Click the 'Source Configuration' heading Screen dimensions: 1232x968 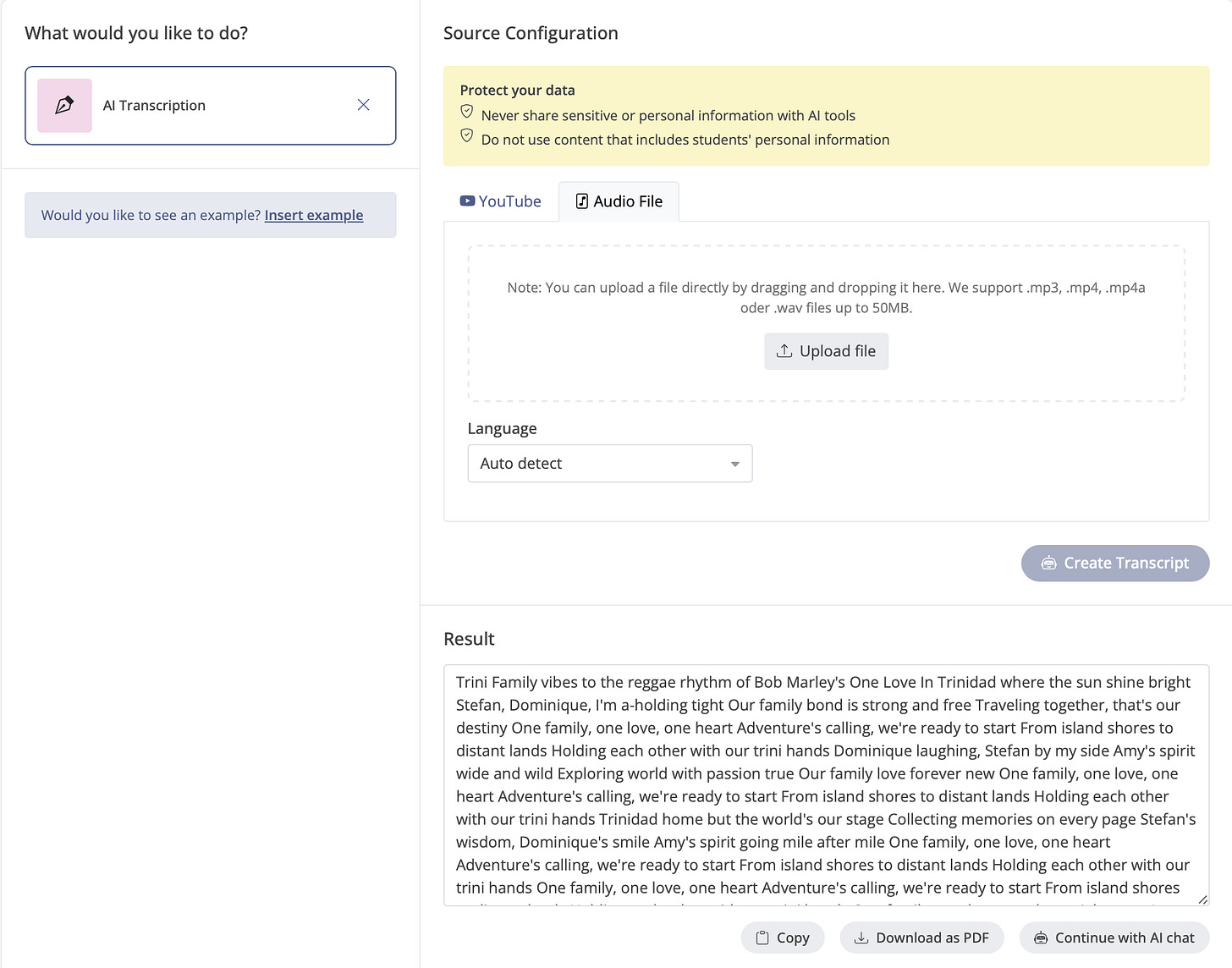tap(531, 33)
